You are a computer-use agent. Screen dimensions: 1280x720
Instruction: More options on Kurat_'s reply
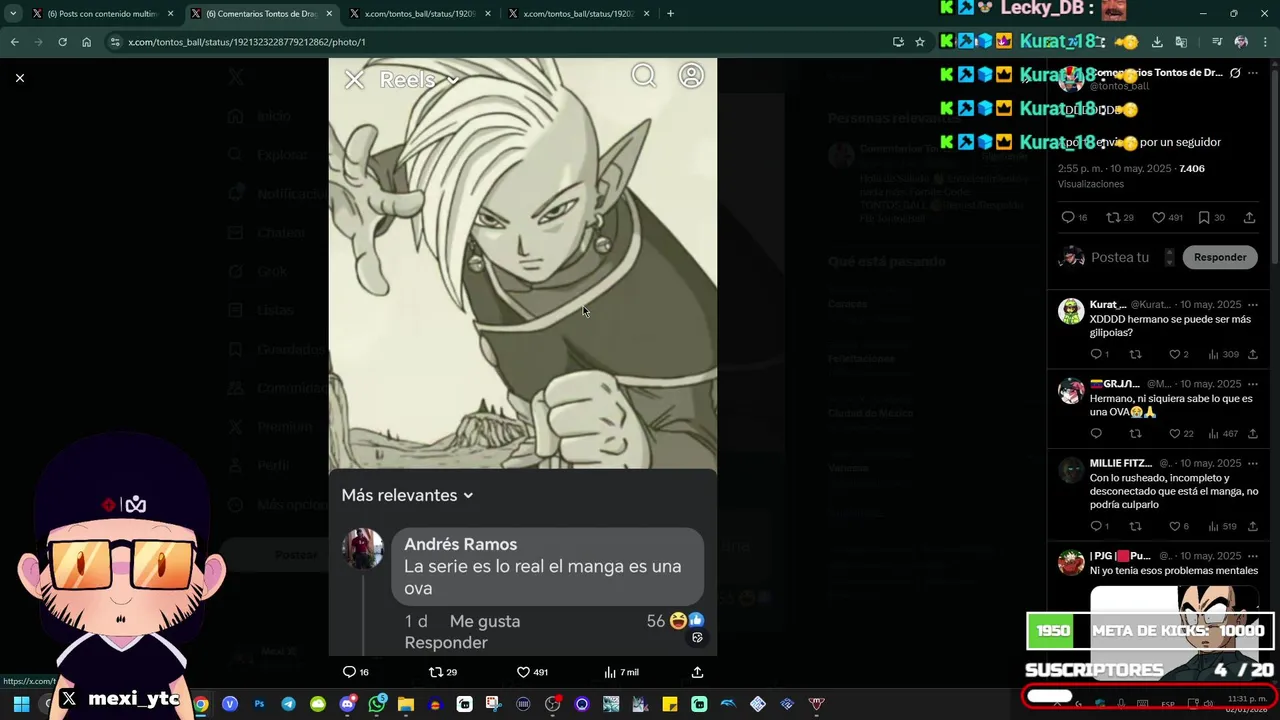pyautogui.click(x=1252, y=304)
